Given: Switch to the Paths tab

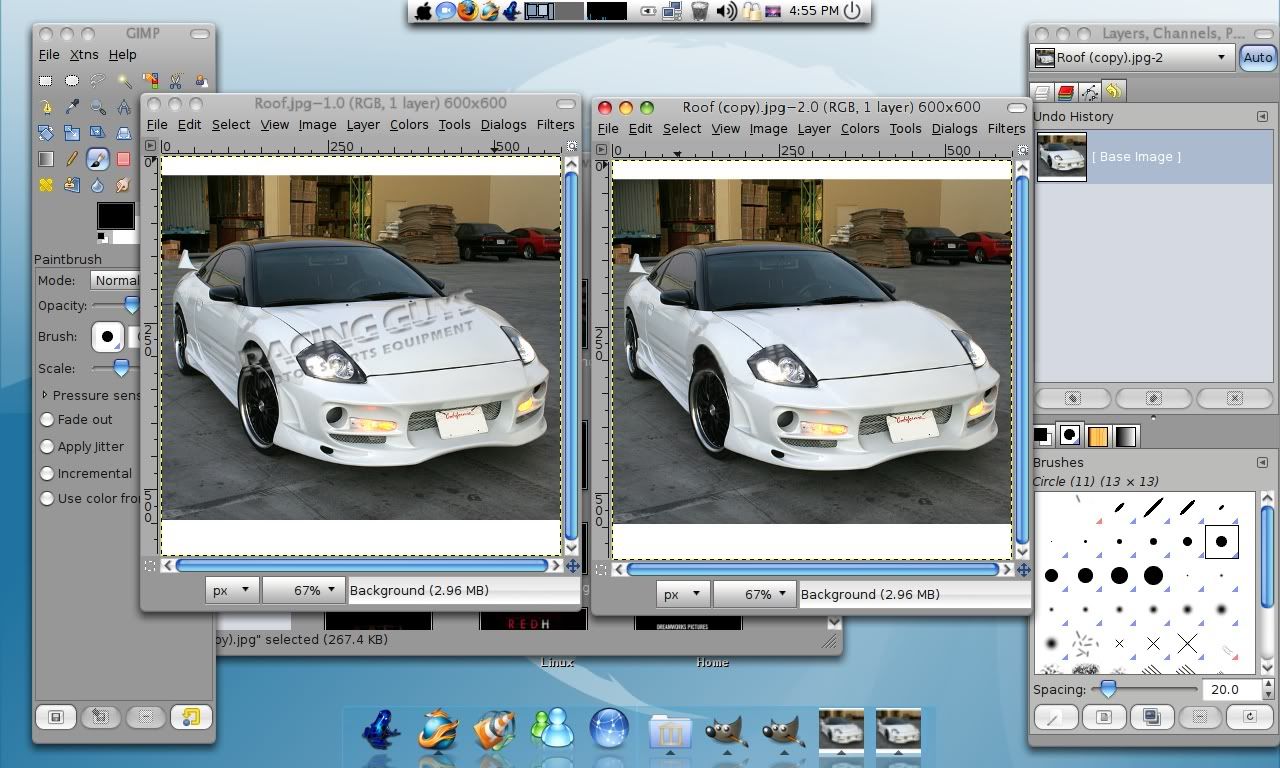Looking at the screenshot, I should point(1090,92).
